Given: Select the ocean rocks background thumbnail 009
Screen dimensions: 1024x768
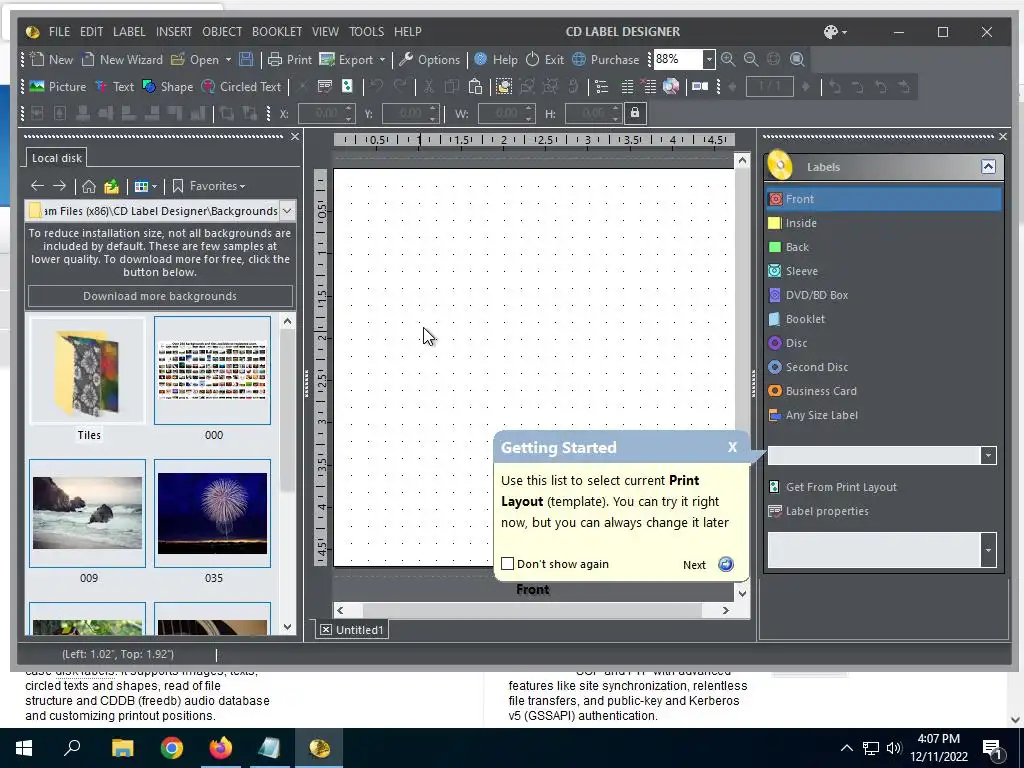Looking at the screenshot, I should click(88, 513).
